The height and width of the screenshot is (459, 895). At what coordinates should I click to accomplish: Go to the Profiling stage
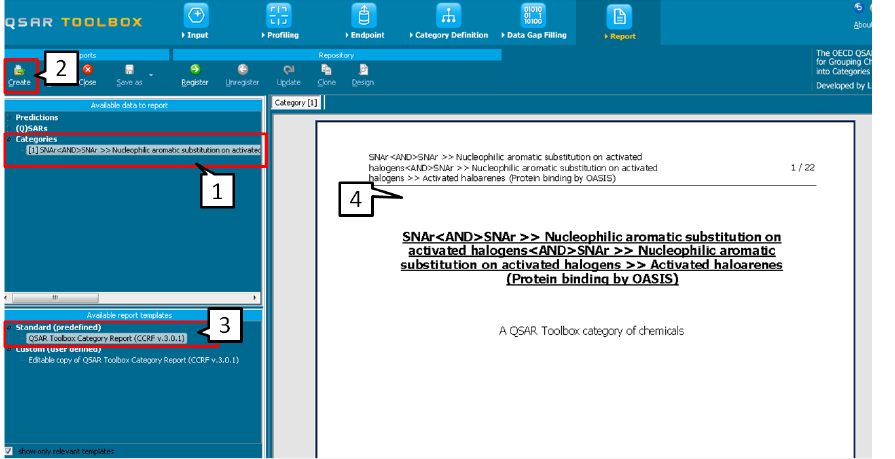coord(279,21)
